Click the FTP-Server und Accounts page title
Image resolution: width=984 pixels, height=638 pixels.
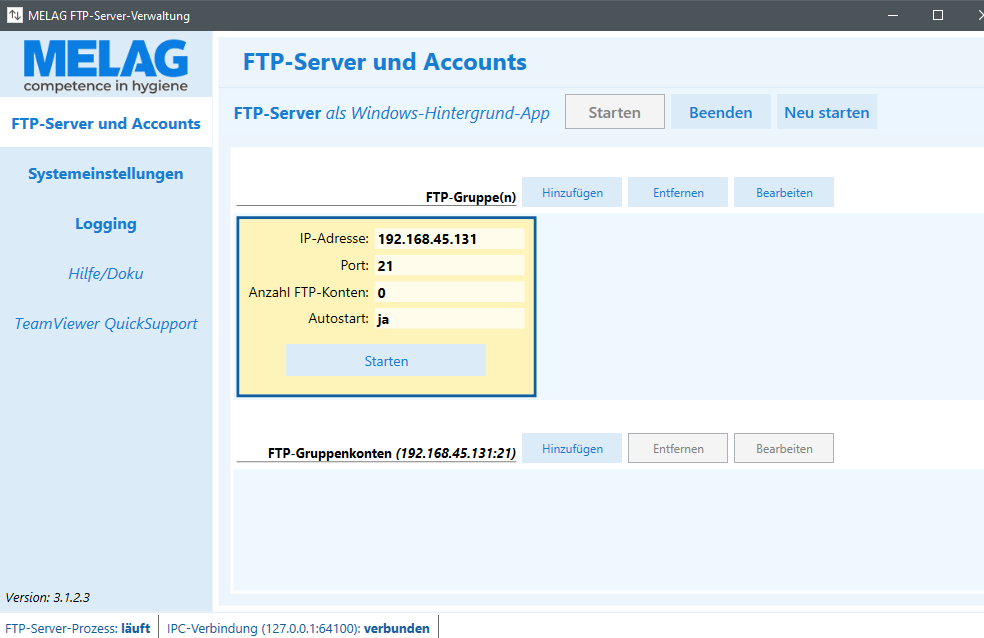pos(385,62)
